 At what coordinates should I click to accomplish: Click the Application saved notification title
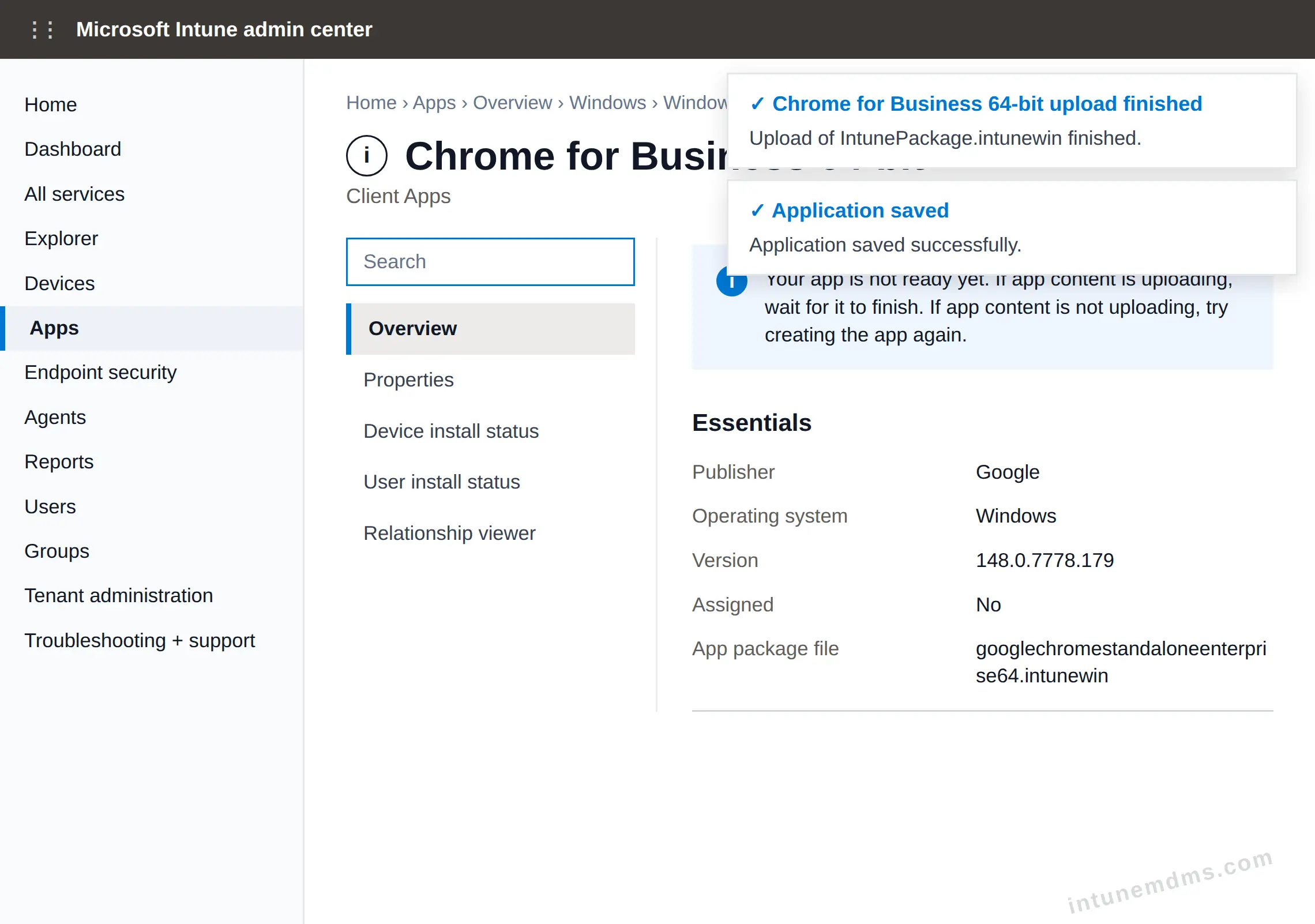pyautogui.click(x=861, y=211)
